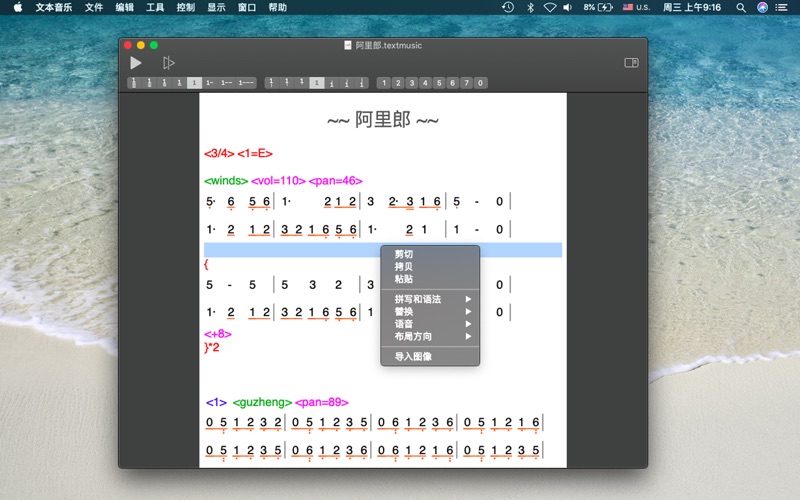Click 导入图像 in the context menu
The width and height of the screenshot is (800, 500).
click(414, 356)
